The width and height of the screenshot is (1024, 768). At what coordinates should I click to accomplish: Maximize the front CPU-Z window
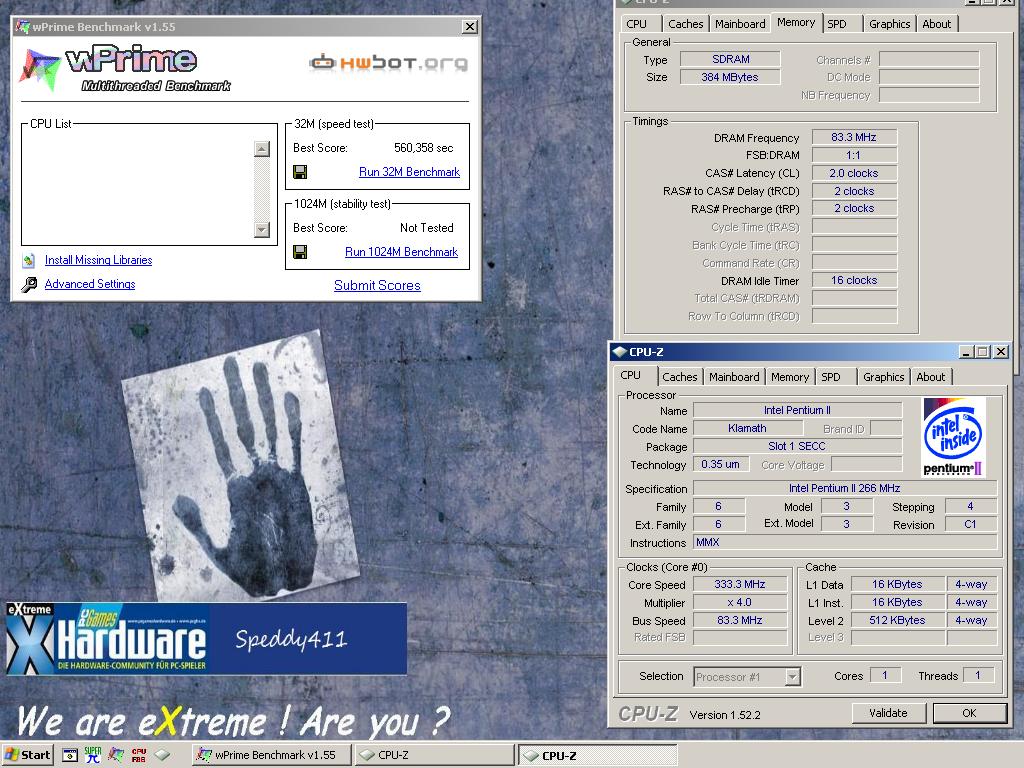(x=982, y=352)
